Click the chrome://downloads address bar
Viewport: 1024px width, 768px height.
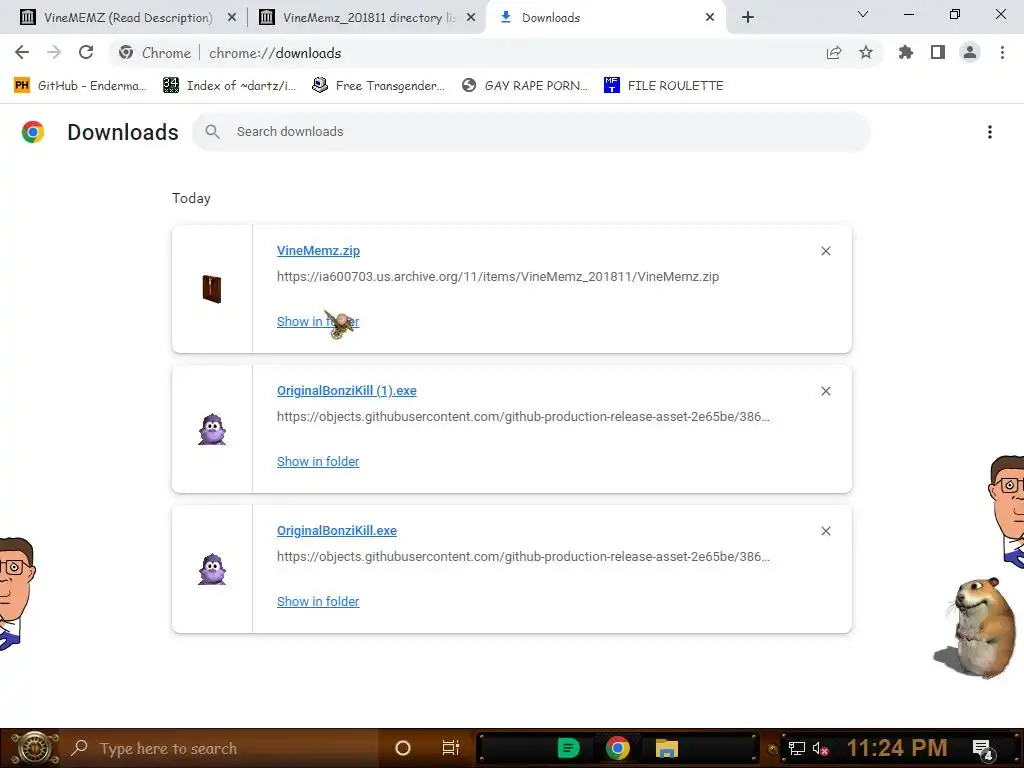496,53
